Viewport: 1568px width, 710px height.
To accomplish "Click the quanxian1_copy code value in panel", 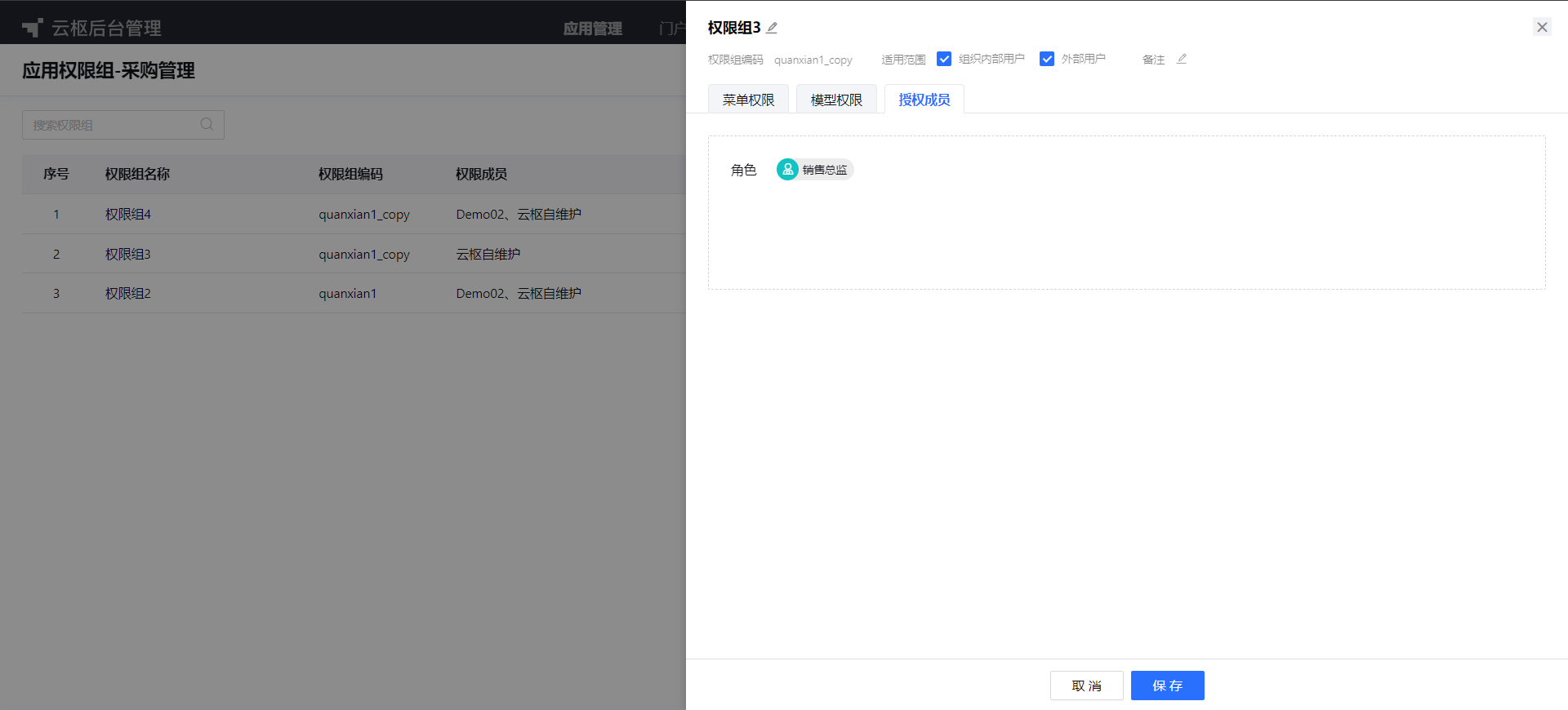I will click(813, 60).
